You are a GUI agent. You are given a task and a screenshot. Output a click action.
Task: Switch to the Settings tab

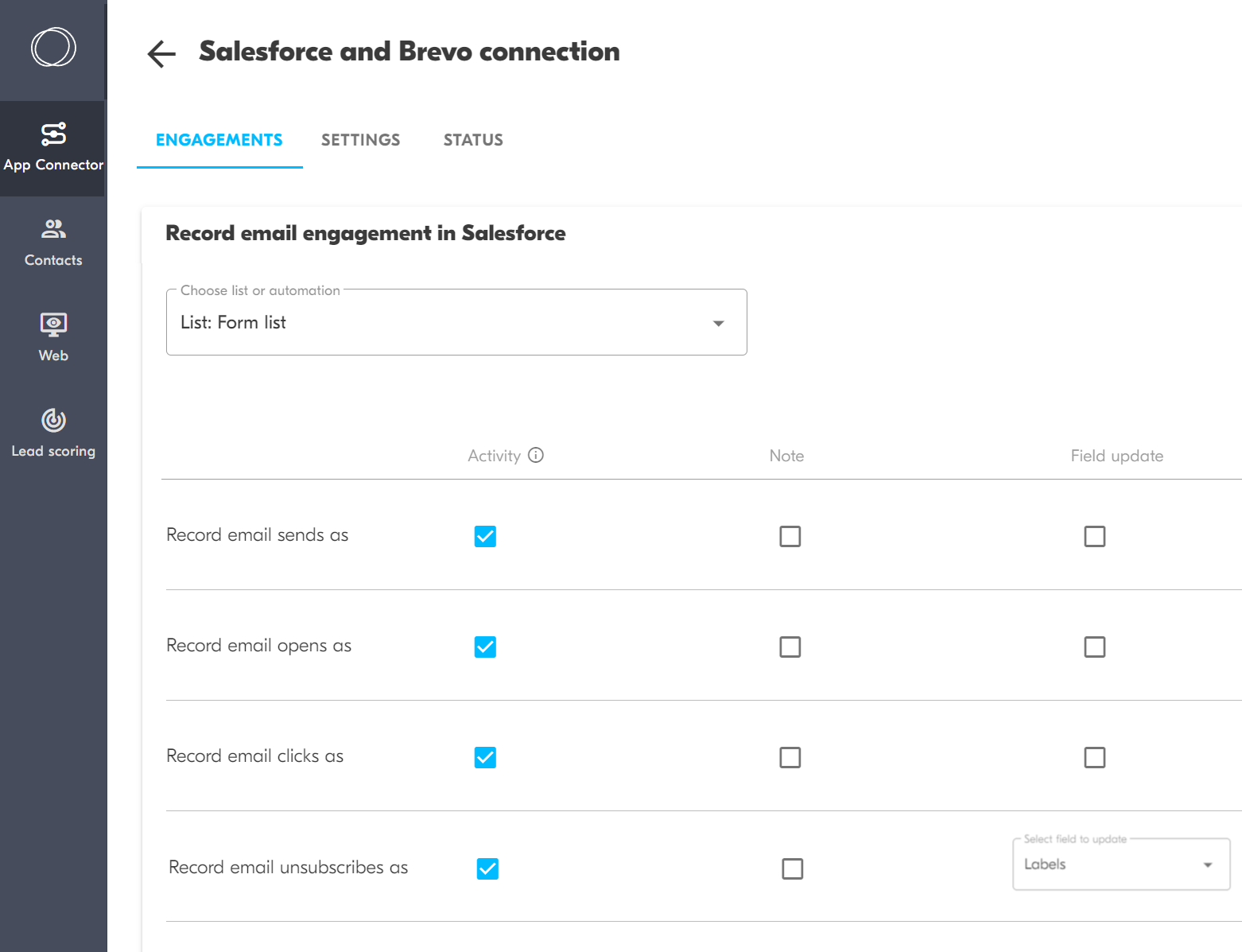360,140
